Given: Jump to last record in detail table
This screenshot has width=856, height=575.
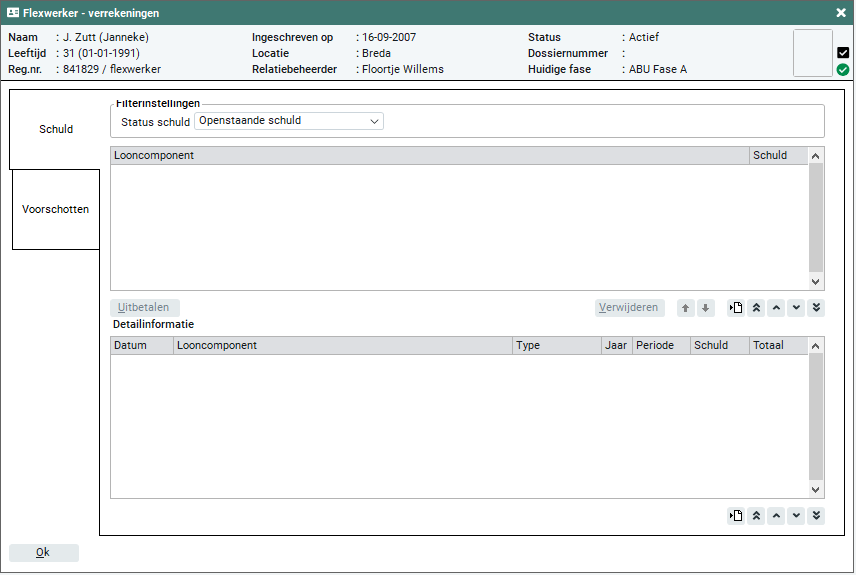Looking at the screenshot, I should (x=816, y=516).
